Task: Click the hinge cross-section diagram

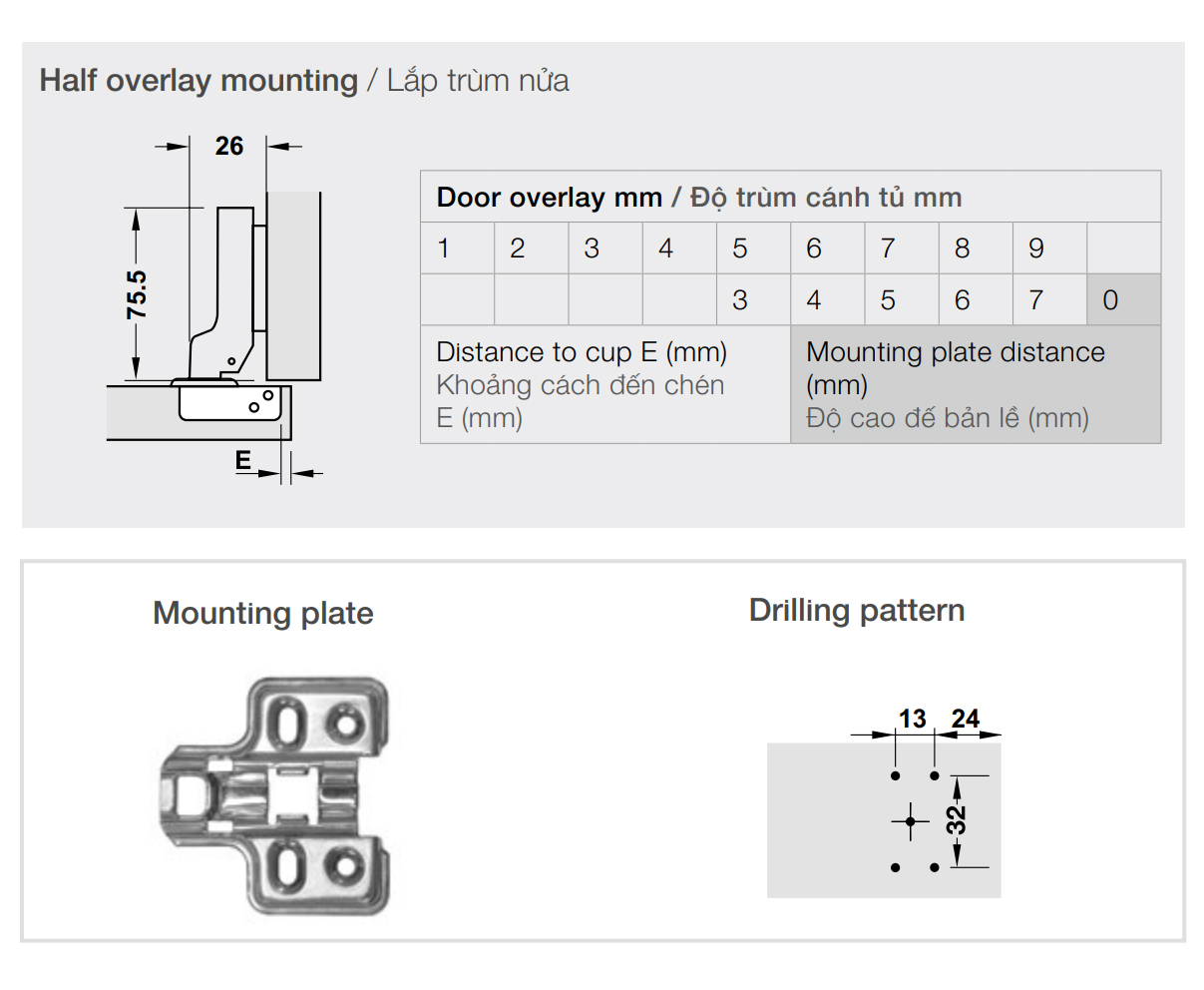Action: tap(224, 319)
